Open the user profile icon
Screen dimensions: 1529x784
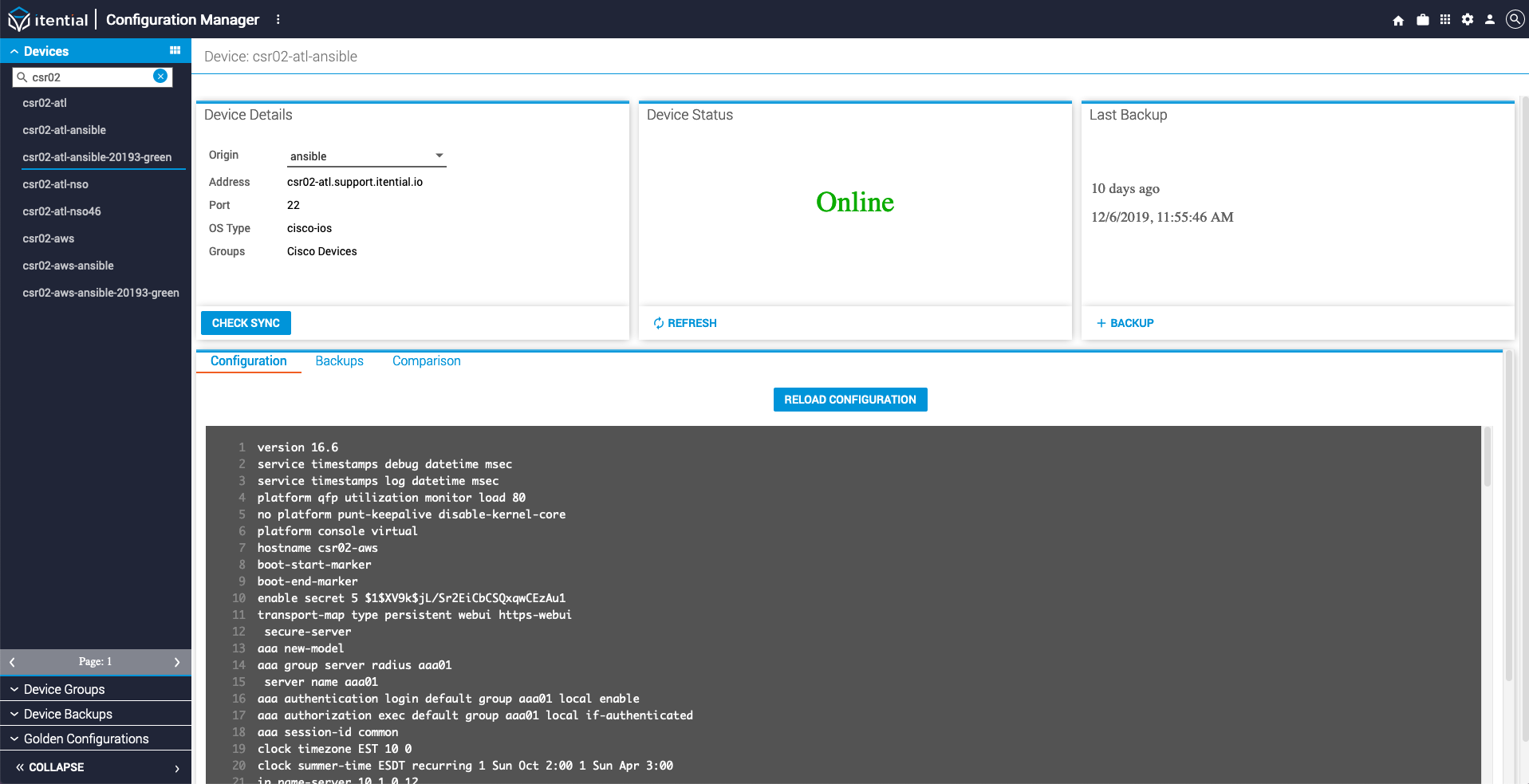coord(1490,20)
